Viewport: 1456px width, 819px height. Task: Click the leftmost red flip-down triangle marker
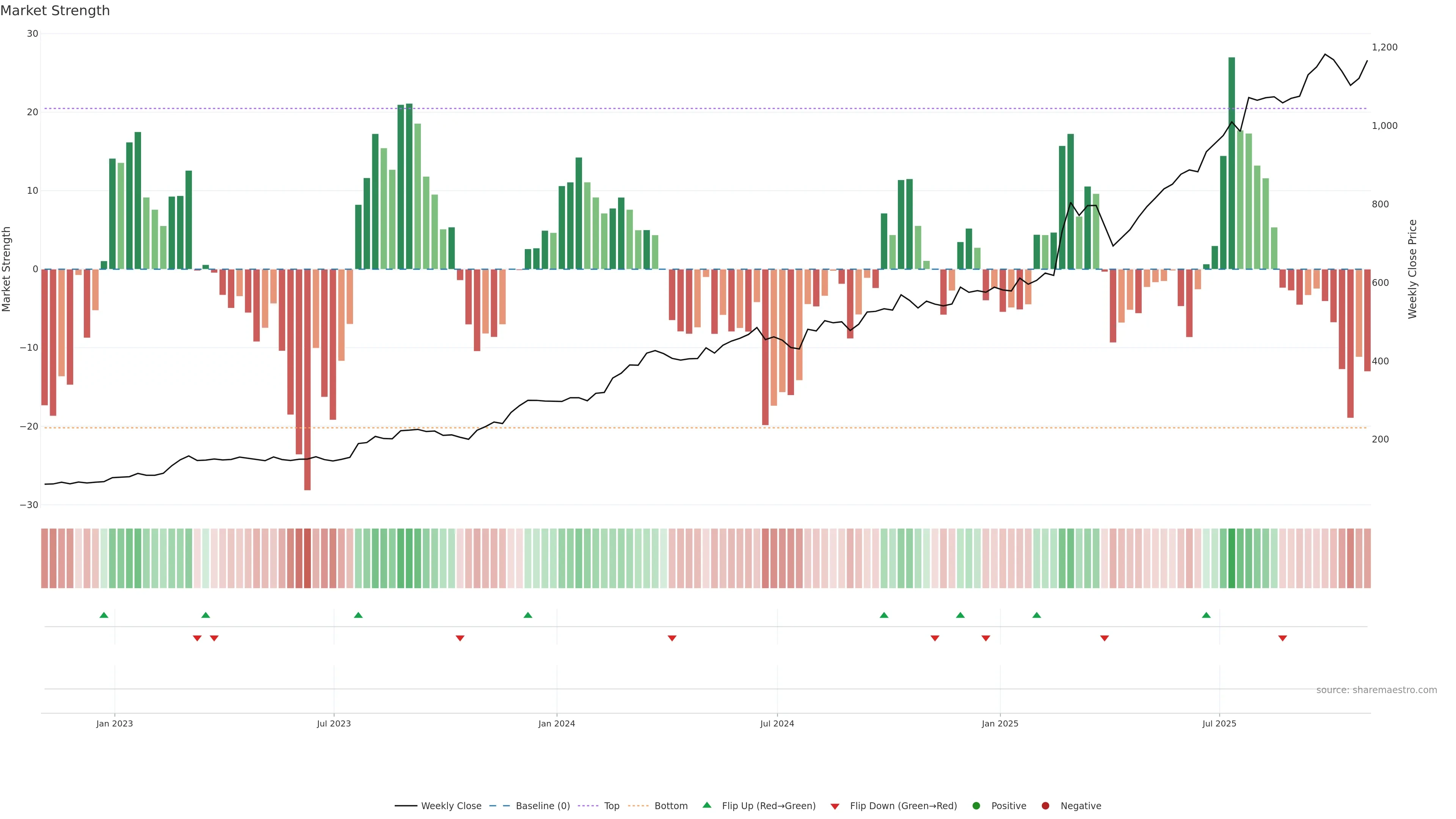[x=197, y=638]
